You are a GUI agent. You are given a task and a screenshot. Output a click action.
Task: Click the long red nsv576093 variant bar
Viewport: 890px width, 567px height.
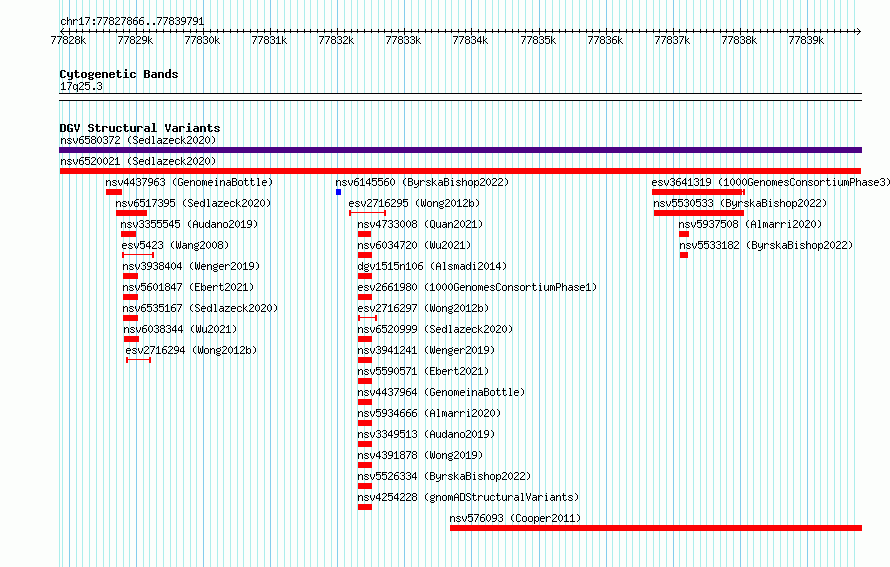[x=656, y=528]
